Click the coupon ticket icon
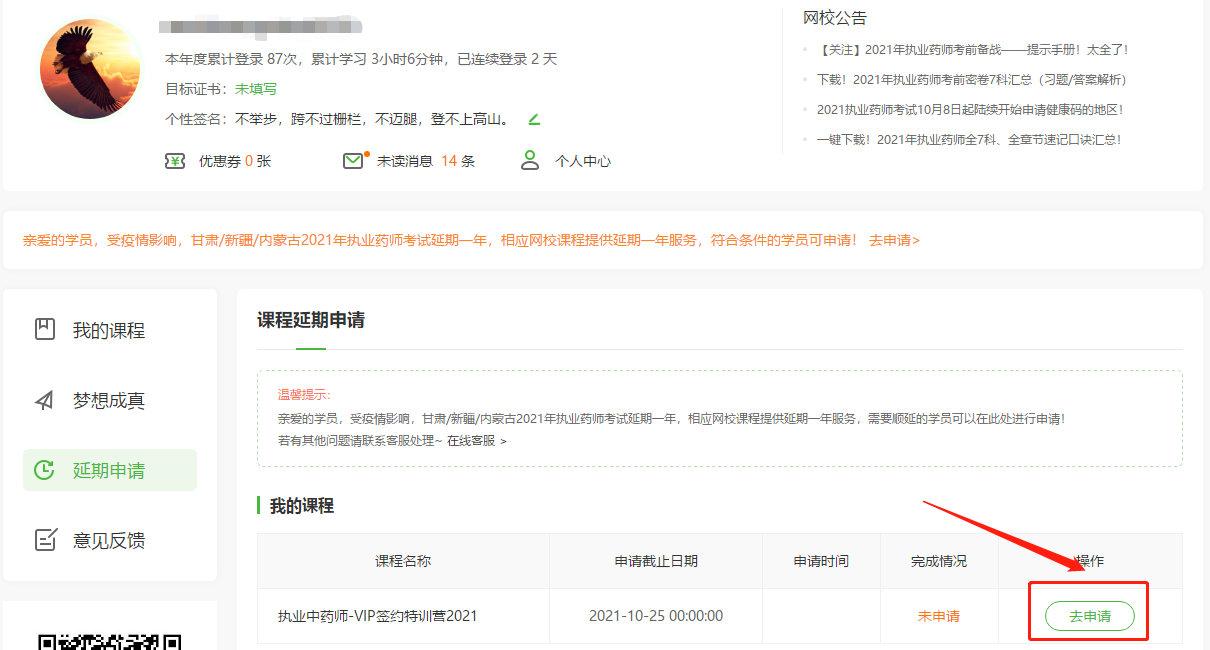This screenshot has height=650, width=1210. [x=175, y=161]
